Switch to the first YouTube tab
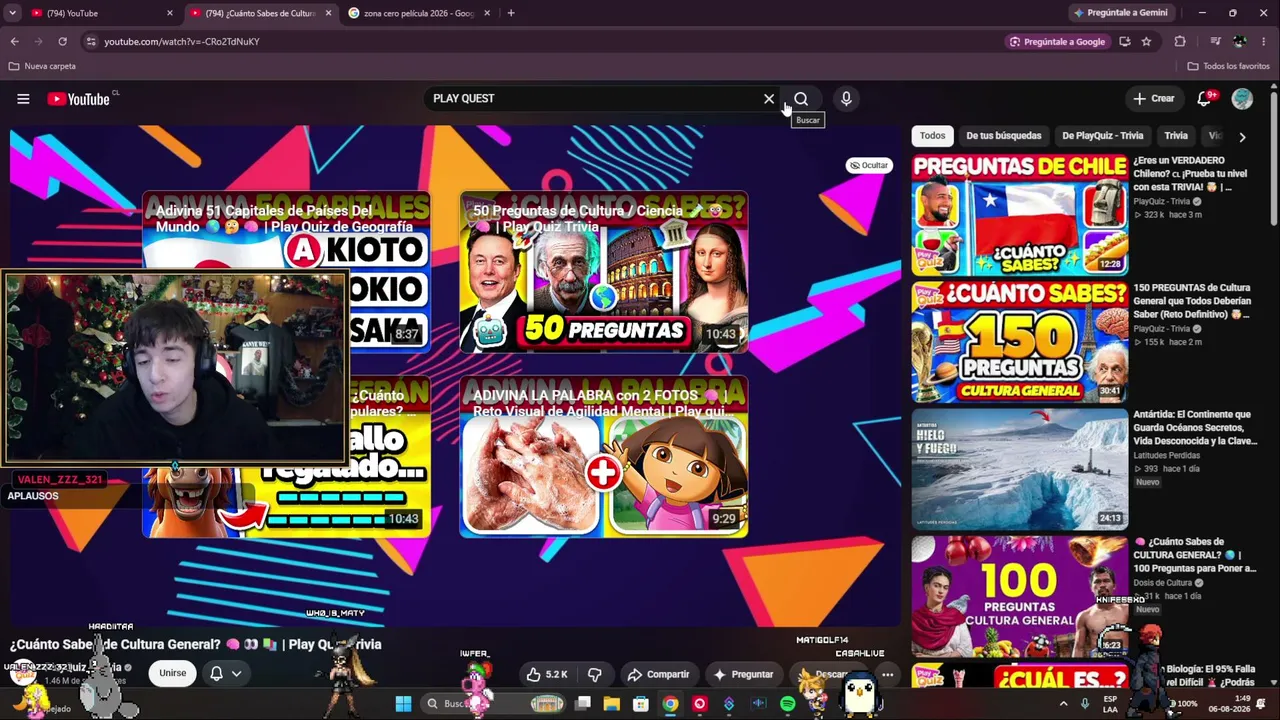The width and height of the screenshot is (1280, 720). tap(98, 13)
